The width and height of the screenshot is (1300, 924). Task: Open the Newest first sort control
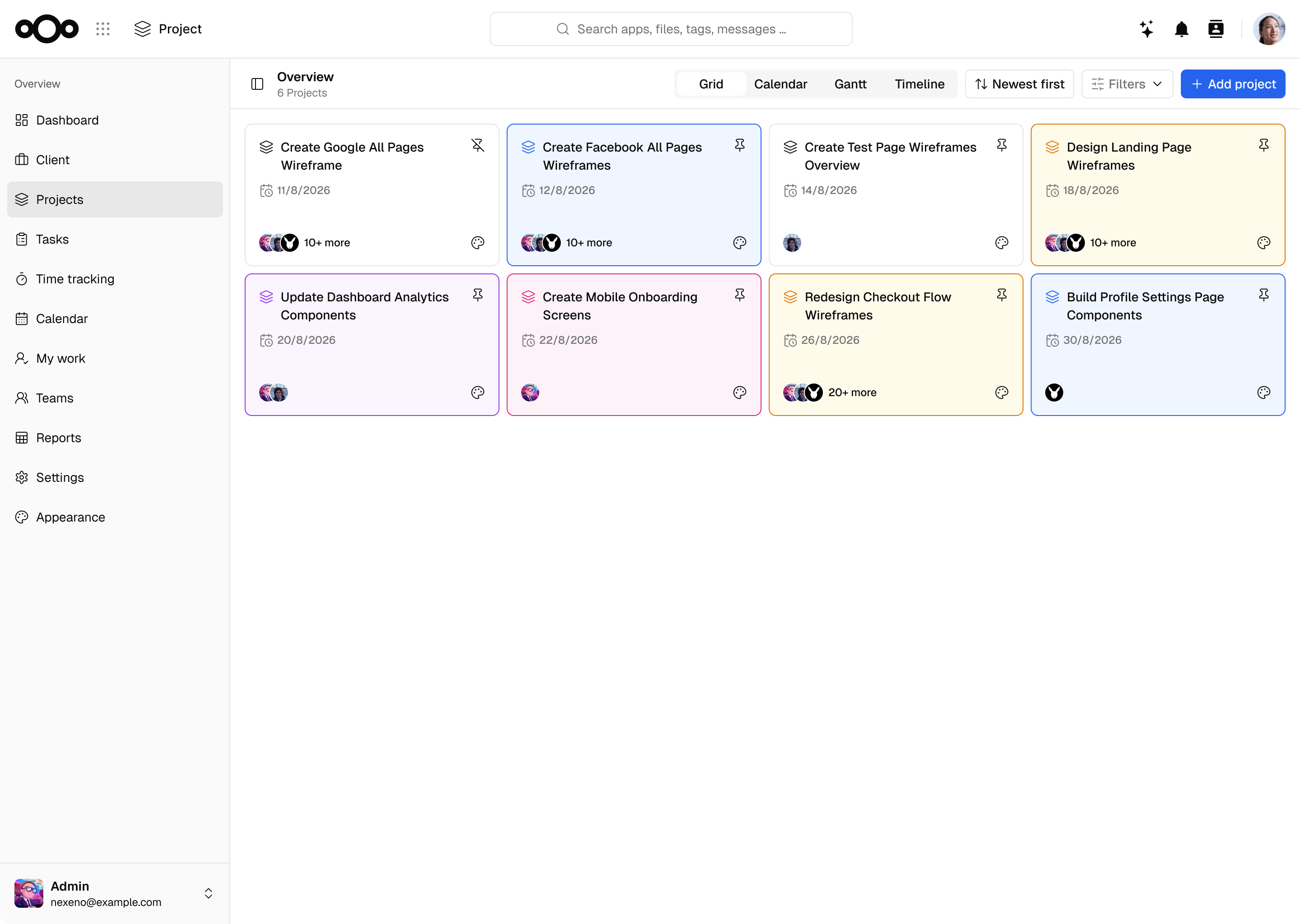1019,84
